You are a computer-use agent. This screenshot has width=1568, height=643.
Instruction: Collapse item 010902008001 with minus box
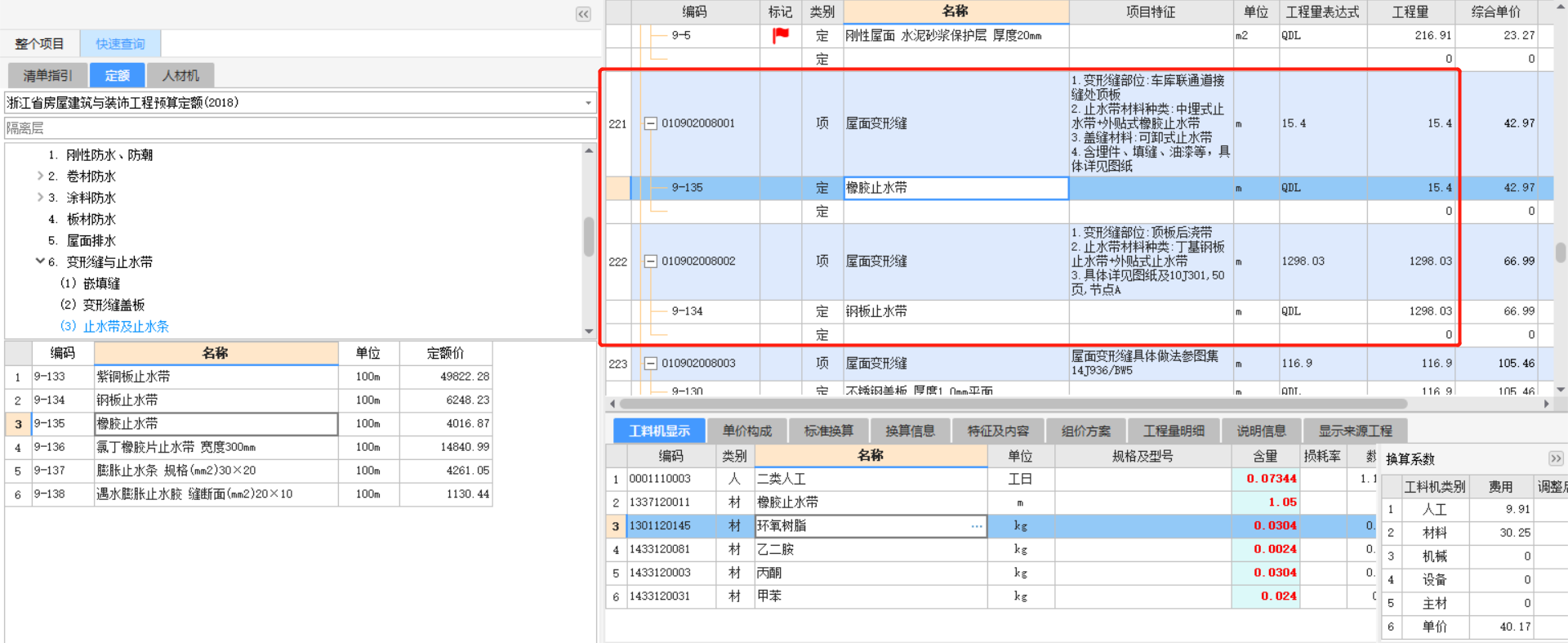[x=651, y=123]
